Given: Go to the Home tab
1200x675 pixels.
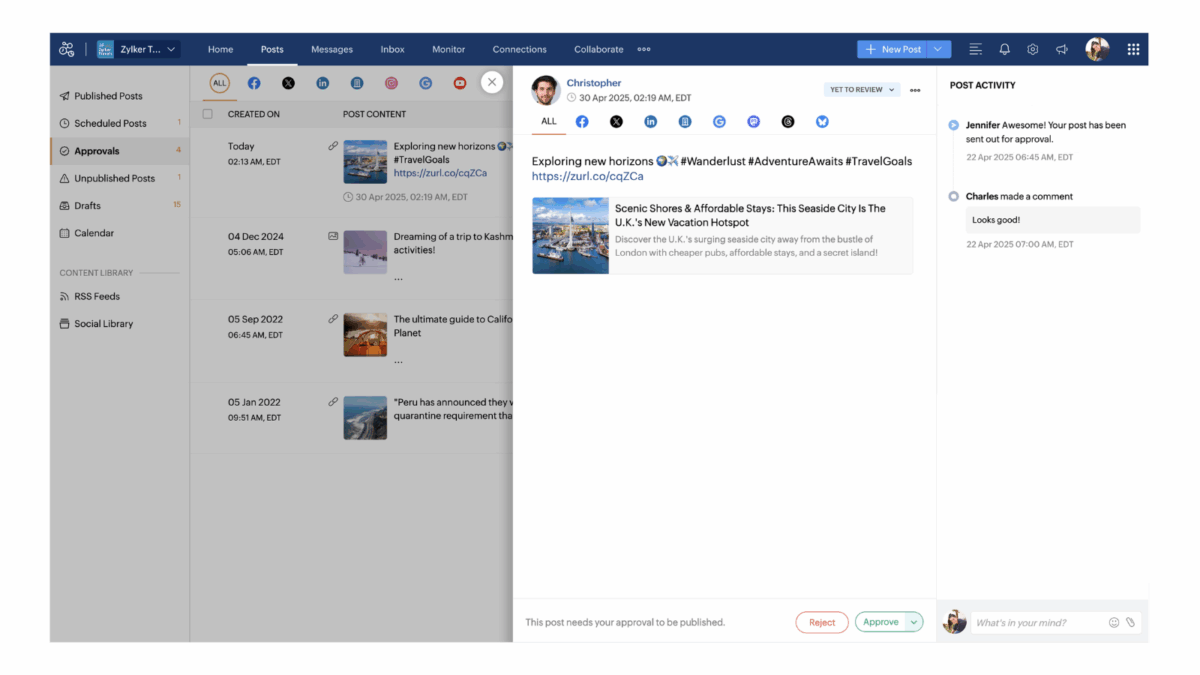Looking at the screenshot, I should (x=220, y=49).
